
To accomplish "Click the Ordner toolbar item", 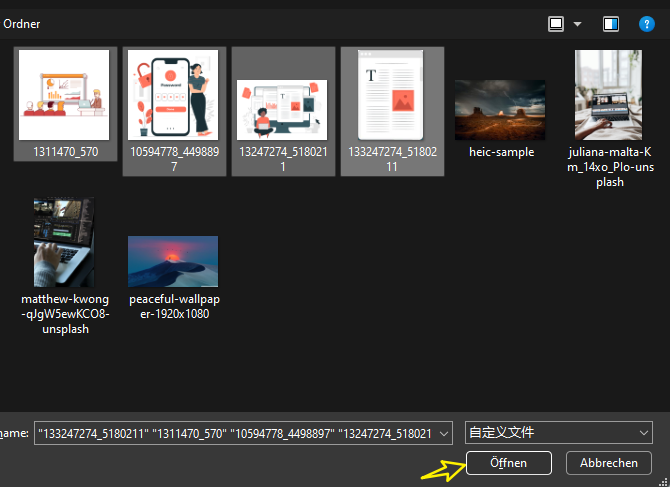I will click(22, 22).
